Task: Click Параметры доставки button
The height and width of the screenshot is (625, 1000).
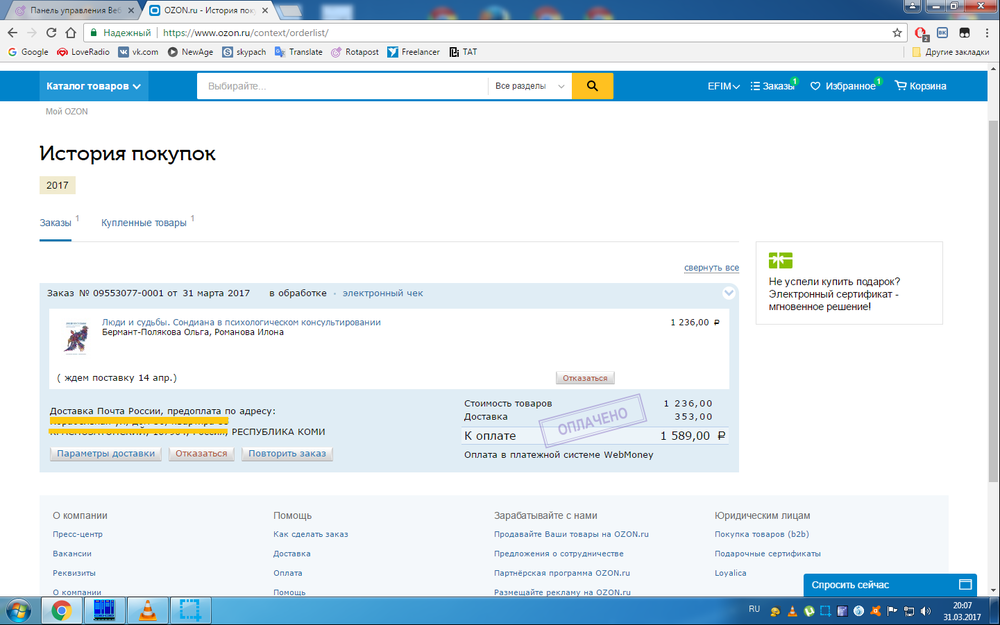Action: [106, 453]
